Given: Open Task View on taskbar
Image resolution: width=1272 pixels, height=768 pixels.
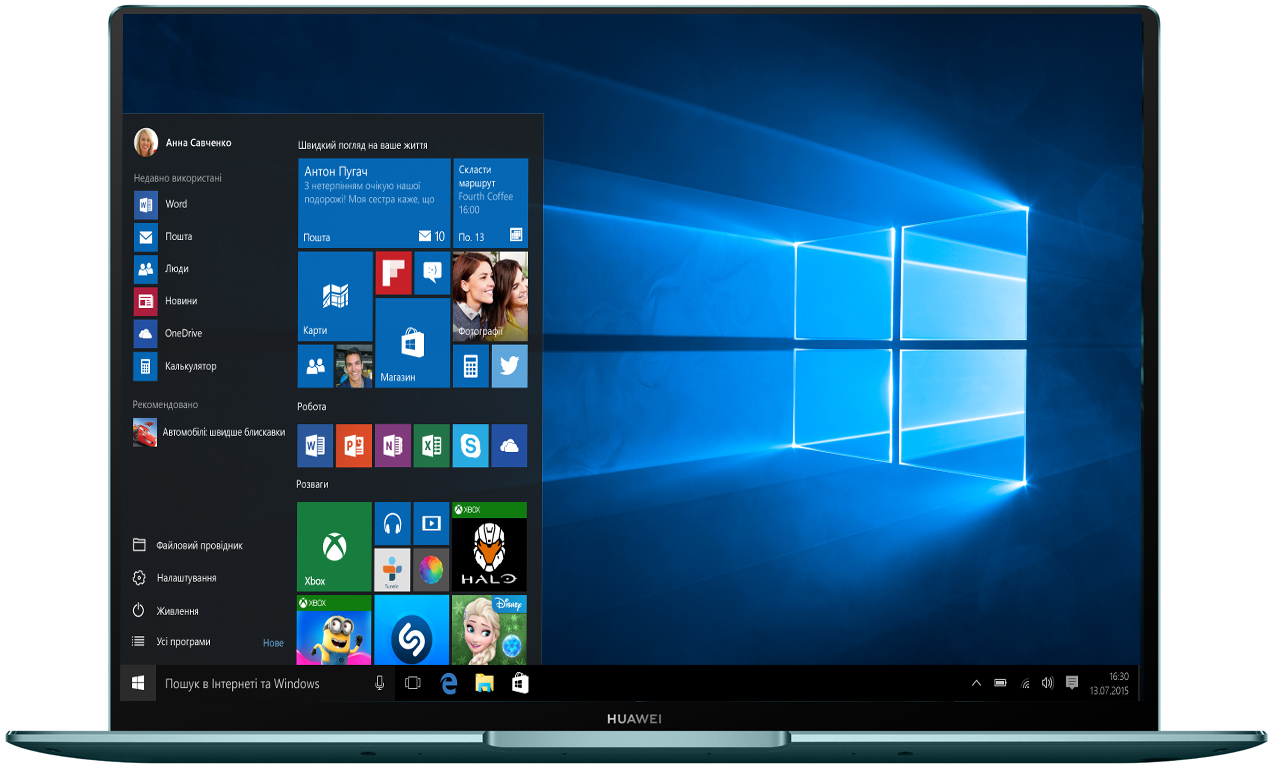Looking at the screenshot, I should coord(413,683).
